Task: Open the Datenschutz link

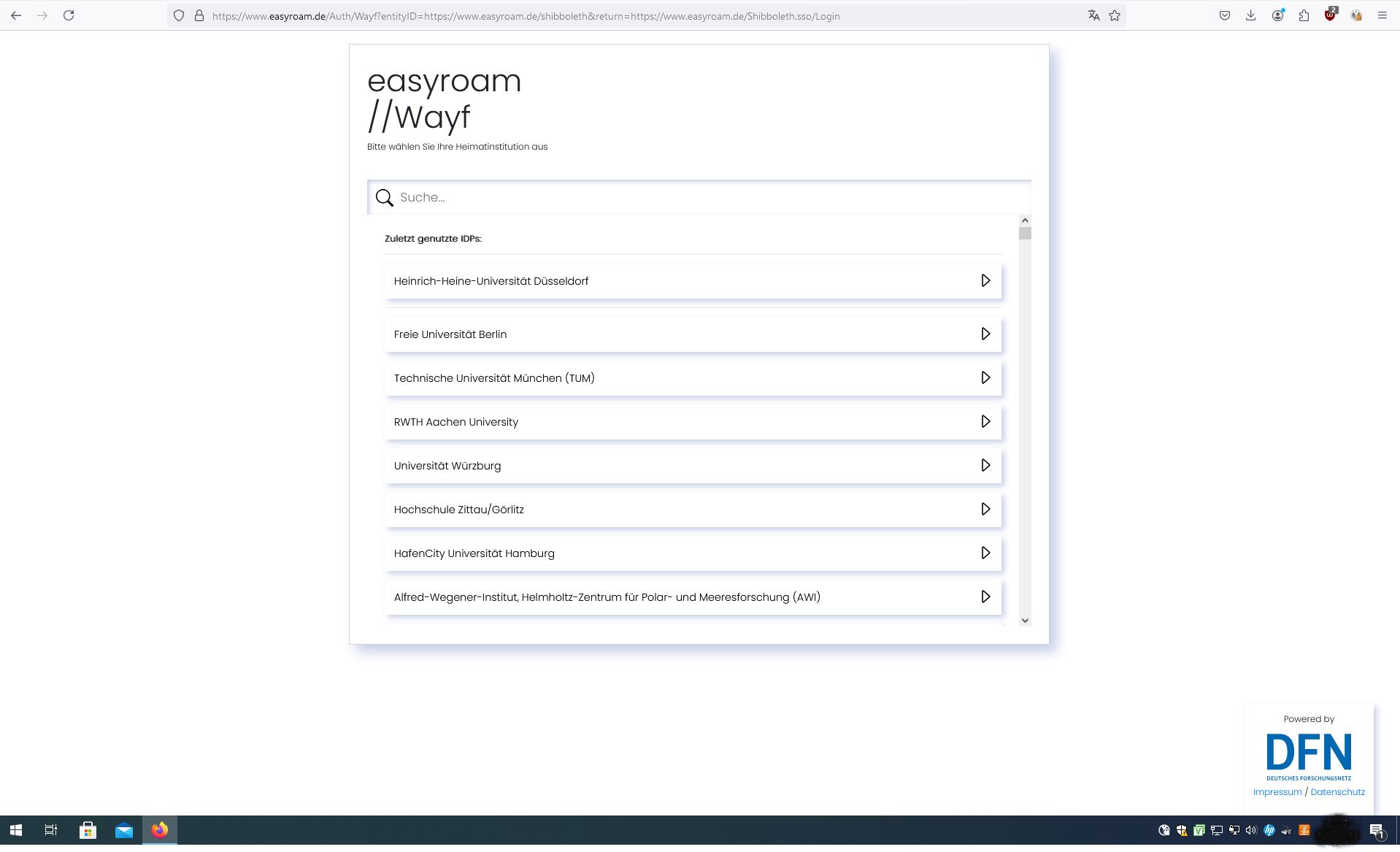Action: 1337,792
